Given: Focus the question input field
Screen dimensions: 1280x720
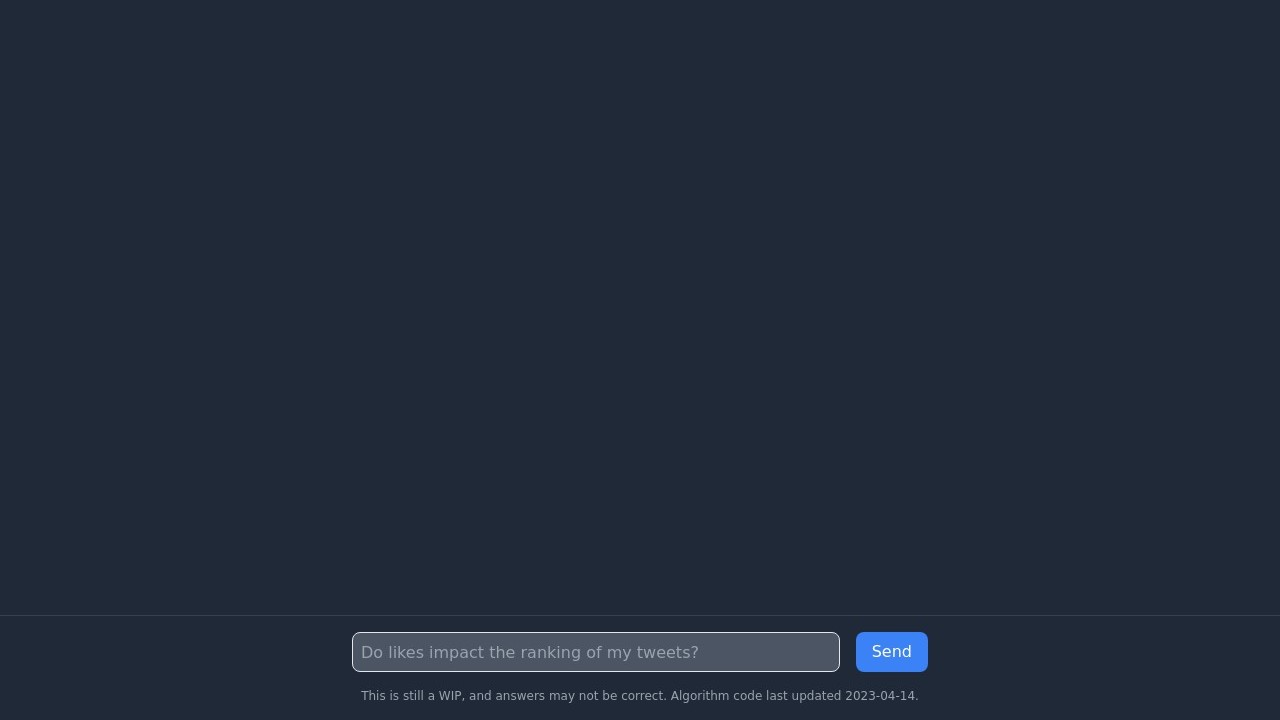Looking at the screenshot, I should click(x=595, y=652).
